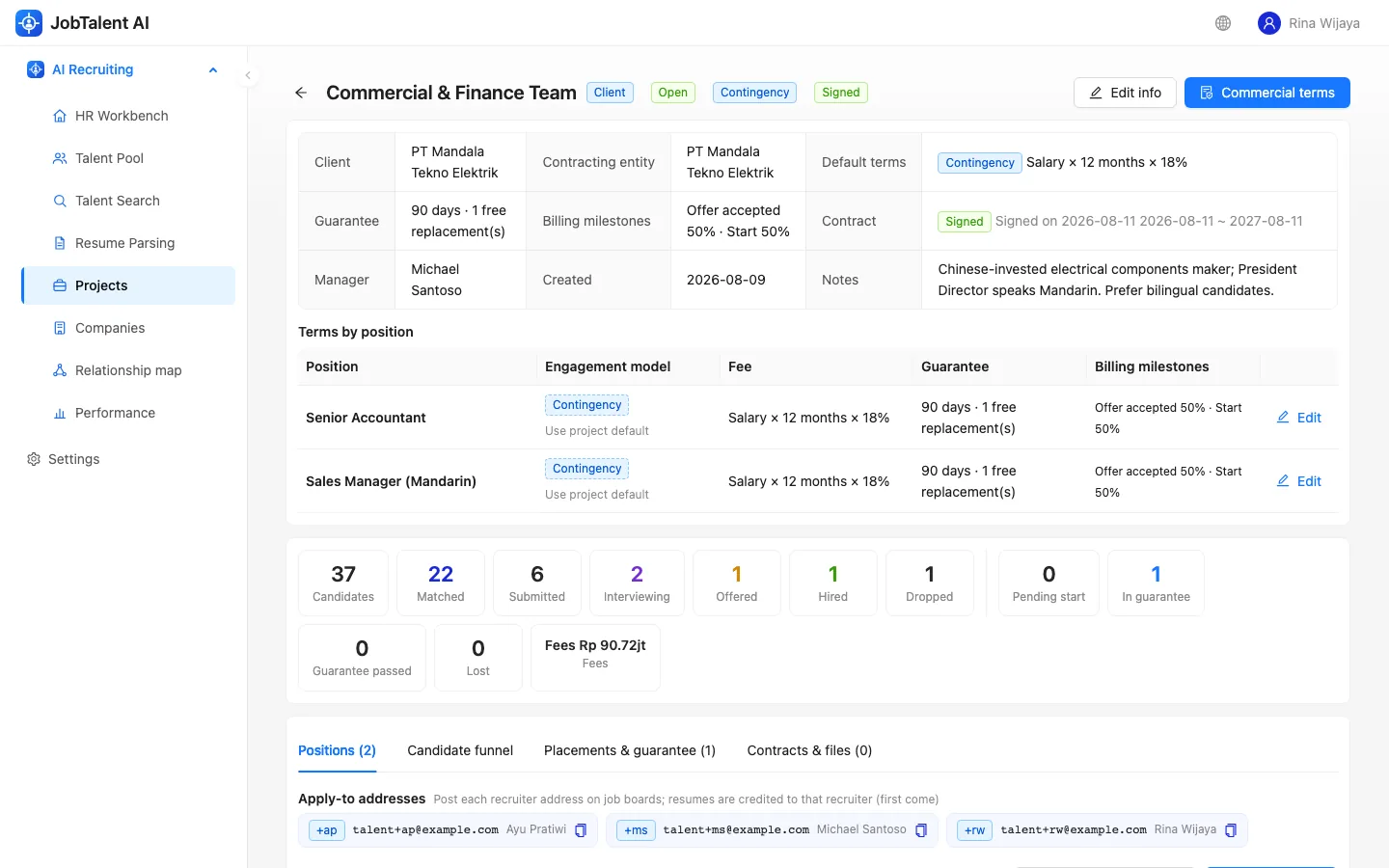This screenshot has width=1389, height=868.
Task: Switch to the Candidate funnel tab
Action: point(460,750)
